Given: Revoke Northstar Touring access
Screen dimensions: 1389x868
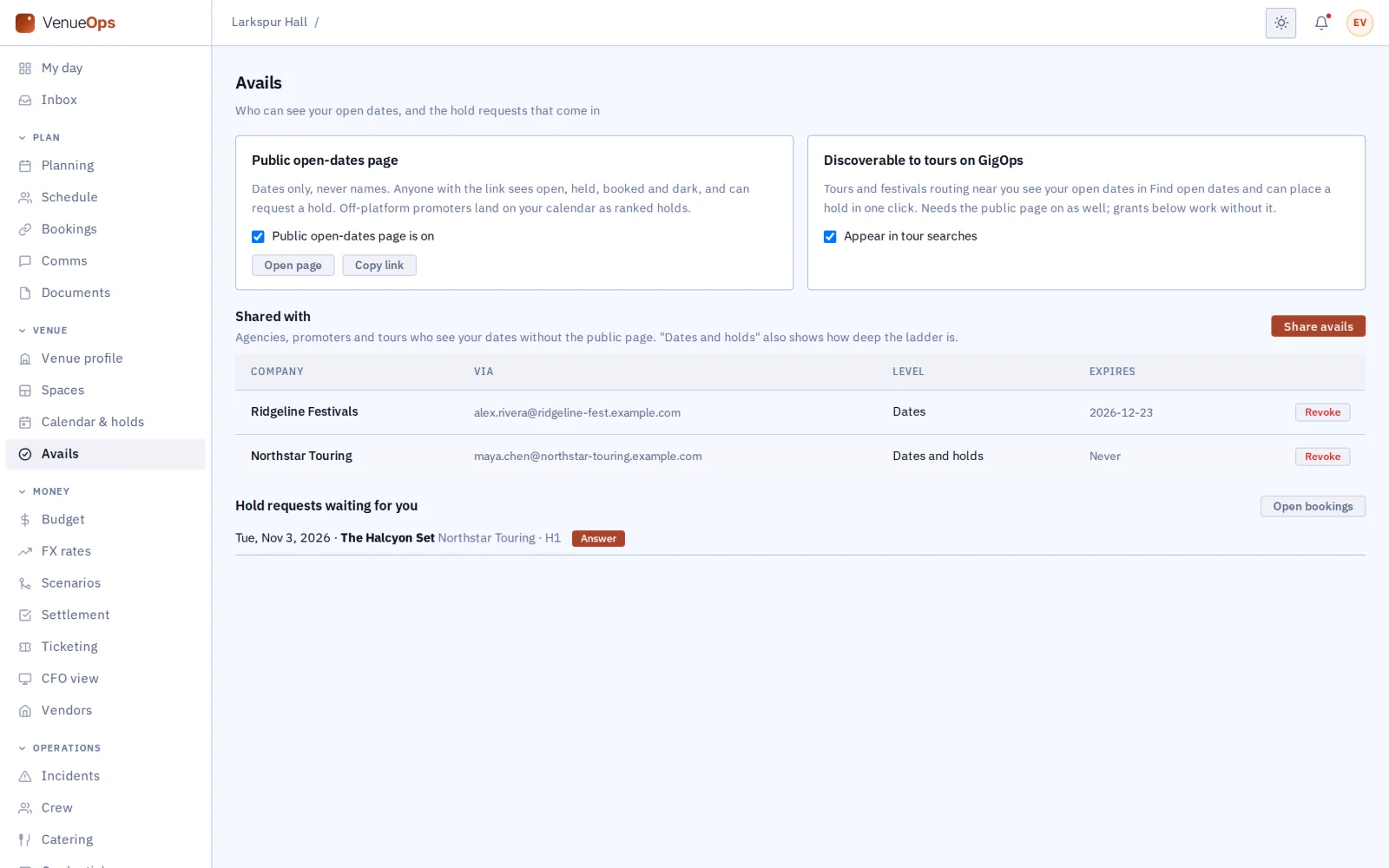Looking at the screenshot, I should [x=1322, y=457].
